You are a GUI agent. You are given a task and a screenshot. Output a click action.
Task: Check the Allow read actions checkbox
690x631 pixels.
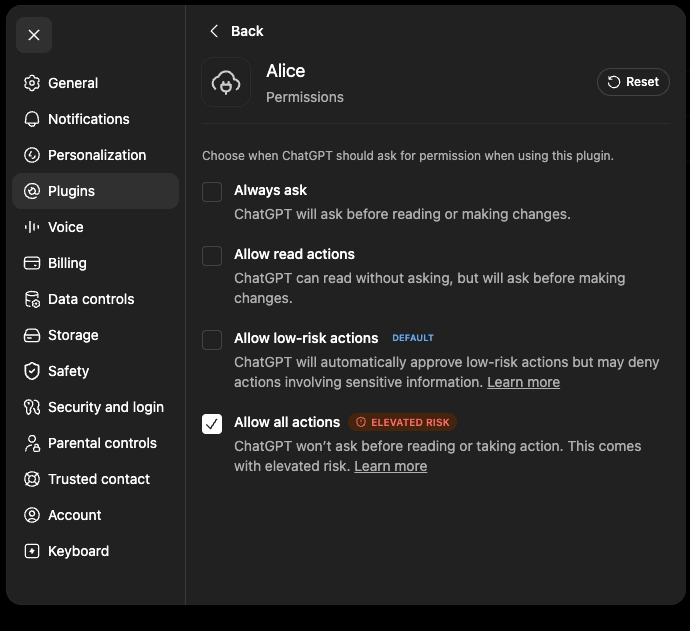coord(212,256)
